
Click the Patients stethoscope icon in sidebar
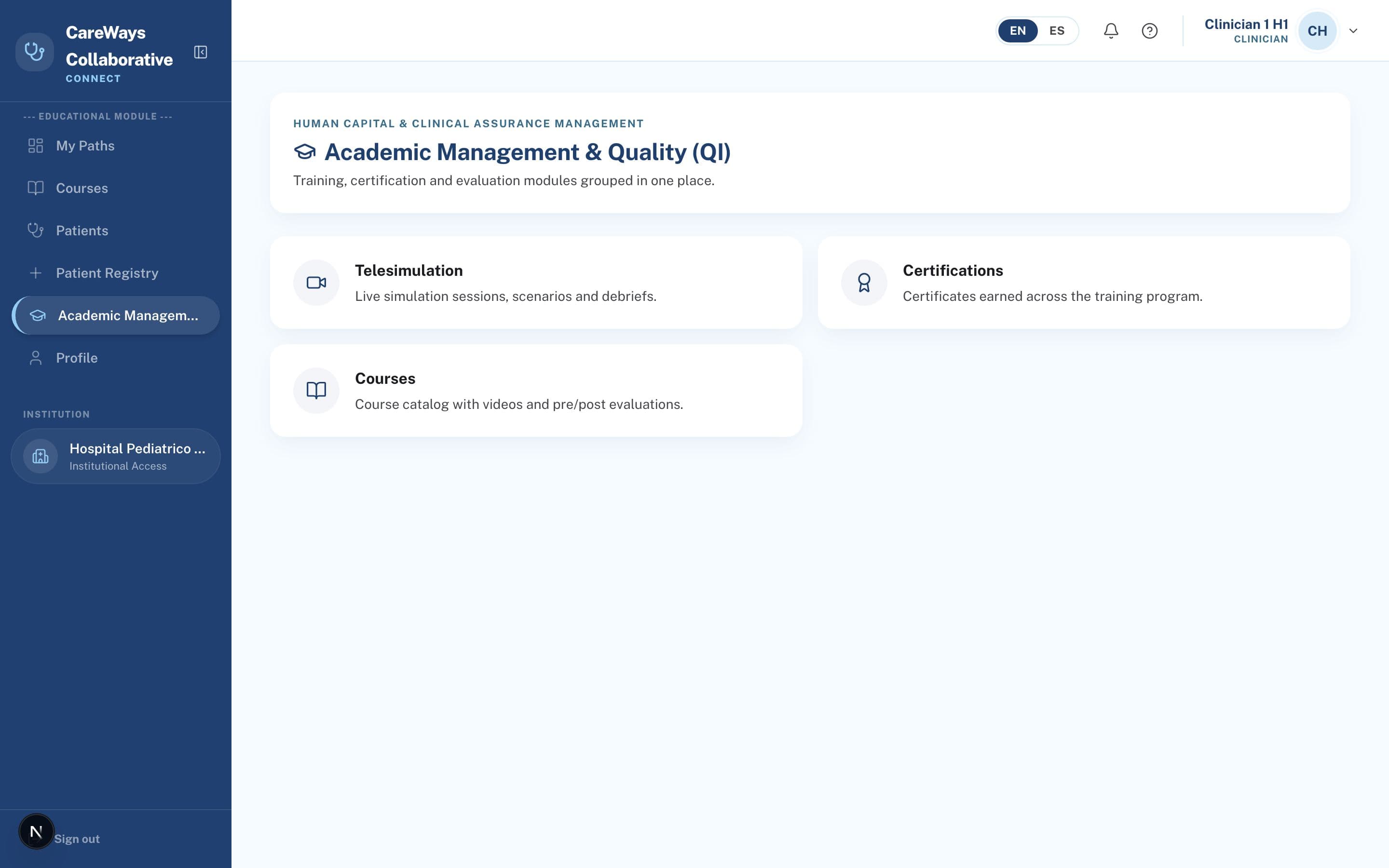click(36, 231)
